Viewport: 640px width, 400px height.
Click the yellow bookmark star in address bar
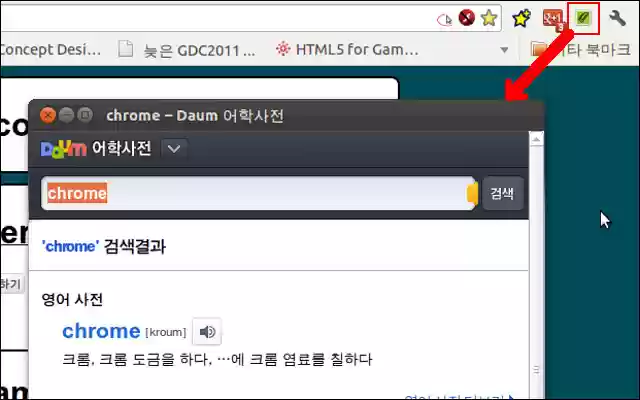click(489, 18)
